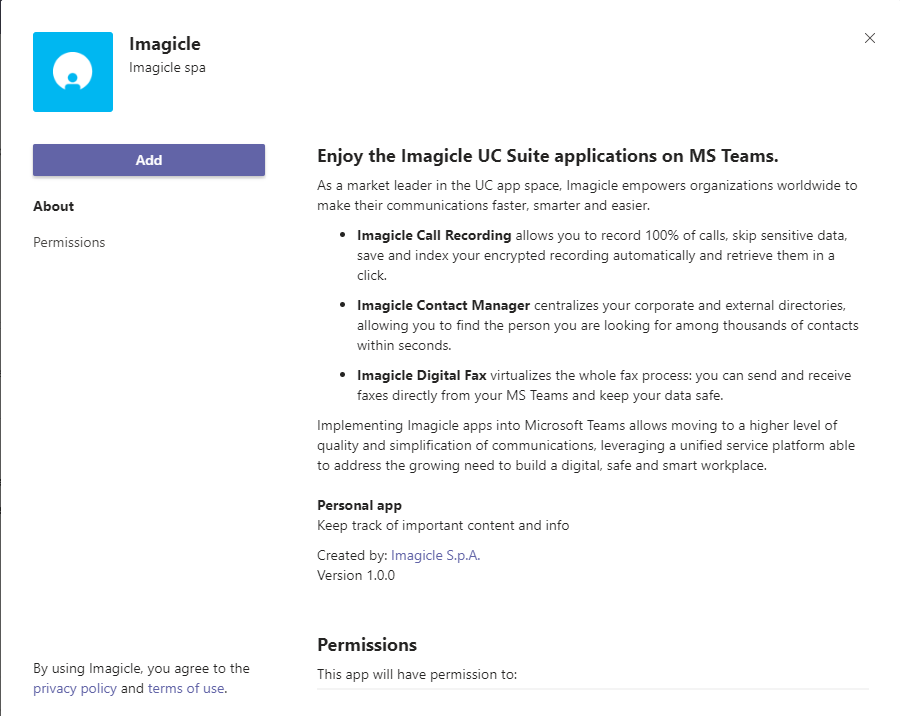900x716 pixels.
Task: Open the privacy policy link
Action: 75,688
